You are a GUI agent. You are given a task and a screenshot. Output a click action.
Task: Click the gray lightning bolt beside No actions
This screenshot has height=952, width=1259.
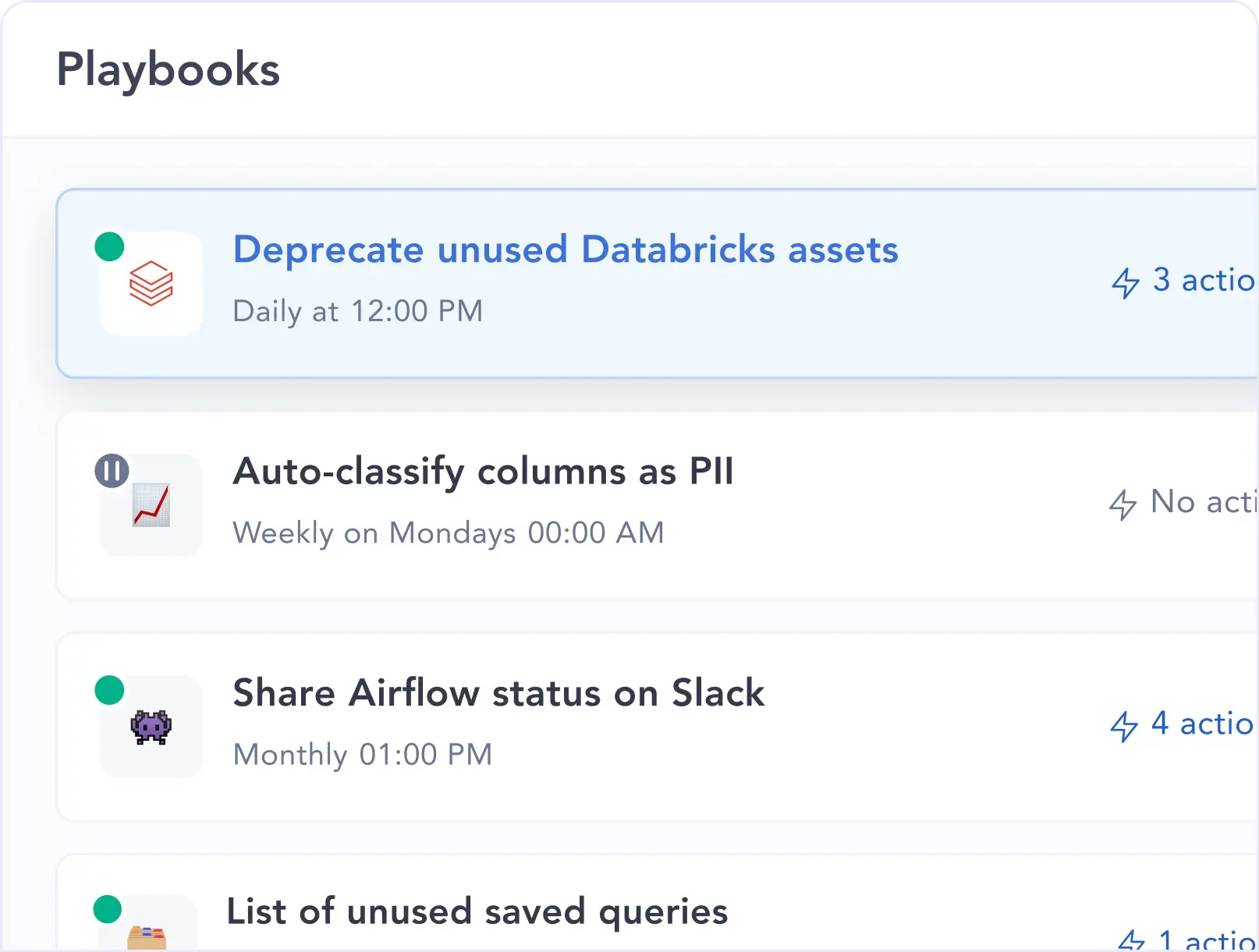click(1122, 504)
